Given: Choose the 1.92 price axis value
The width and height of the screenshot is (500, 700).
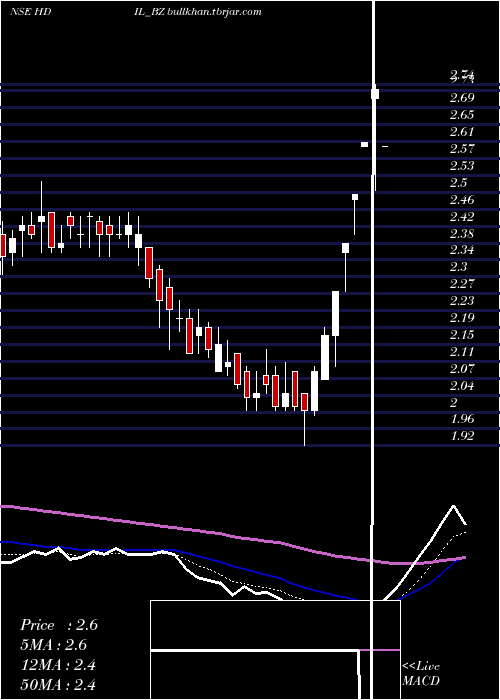Looking at the screenshot, I should pos(462,436).
